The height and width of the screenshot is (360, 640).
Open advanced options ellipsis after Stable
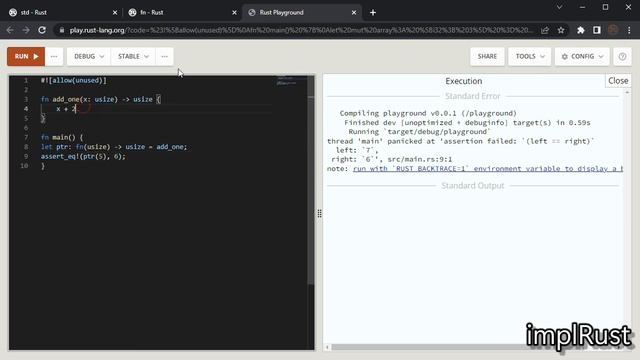click(164, 56)
